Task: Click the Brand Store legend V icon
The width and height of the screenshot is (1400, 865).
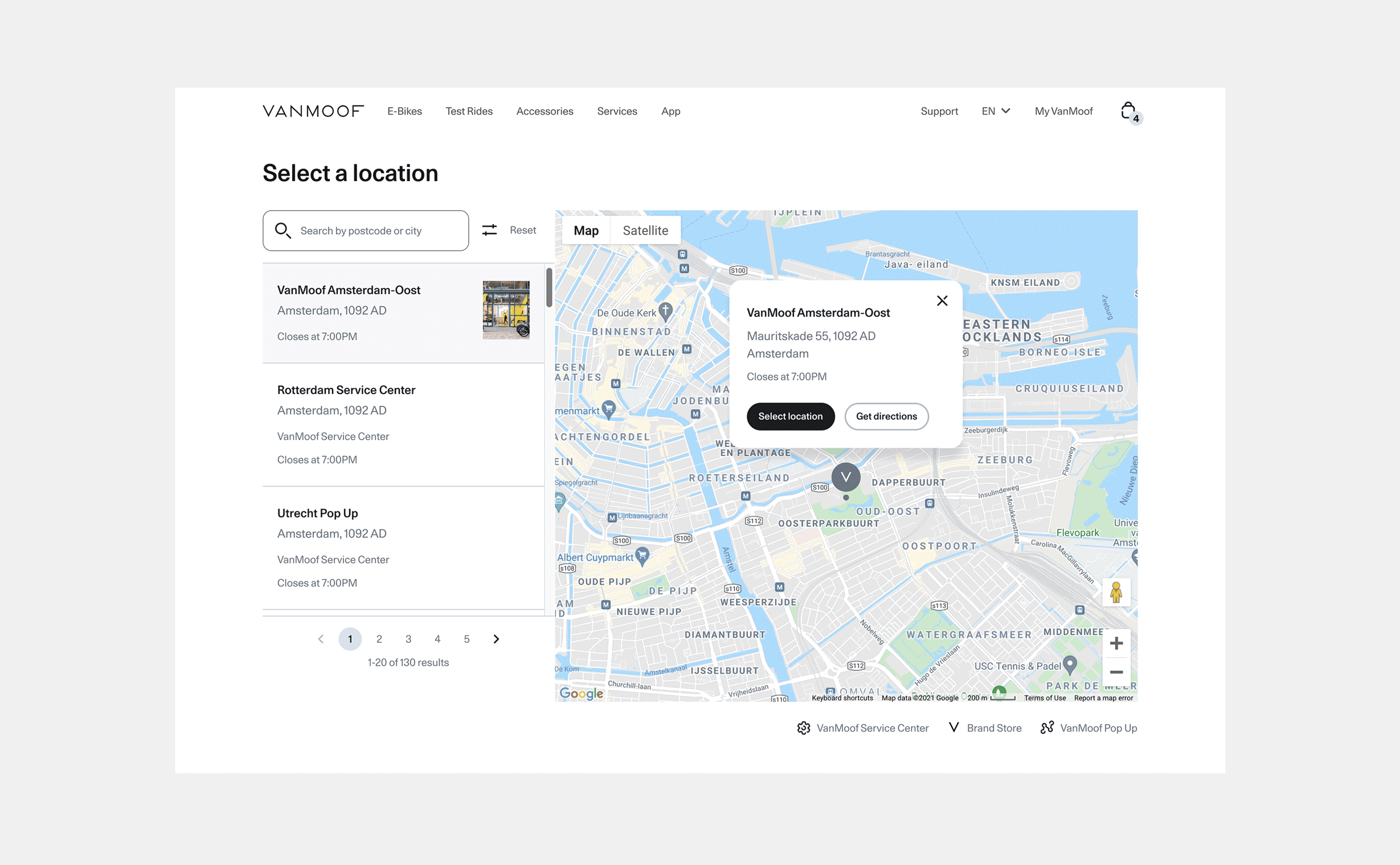Action: tap(953, 727)
